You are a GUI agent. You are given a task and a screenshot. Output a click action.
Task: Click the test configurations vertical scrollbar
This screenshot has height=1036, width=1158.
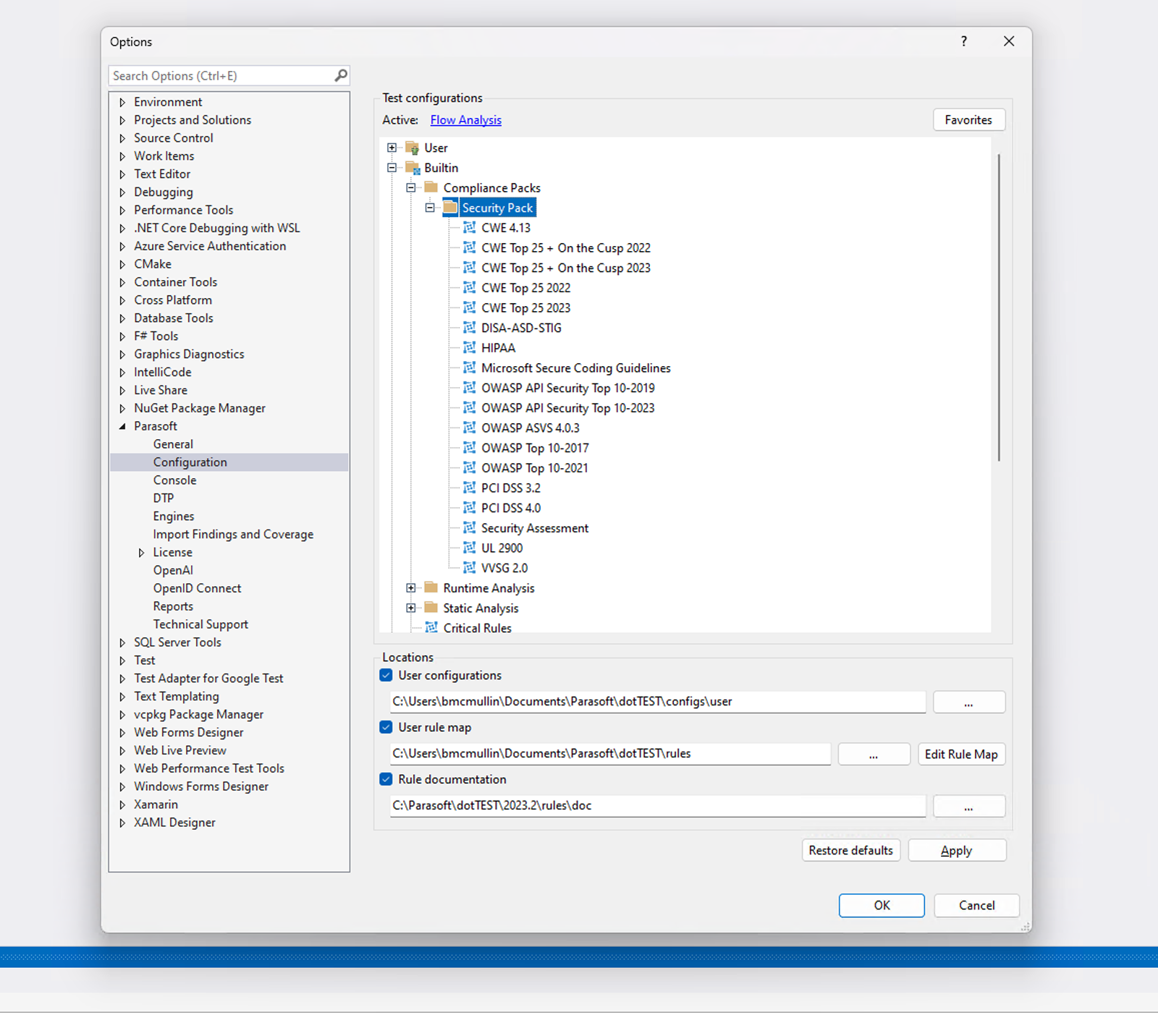point(999,307)
